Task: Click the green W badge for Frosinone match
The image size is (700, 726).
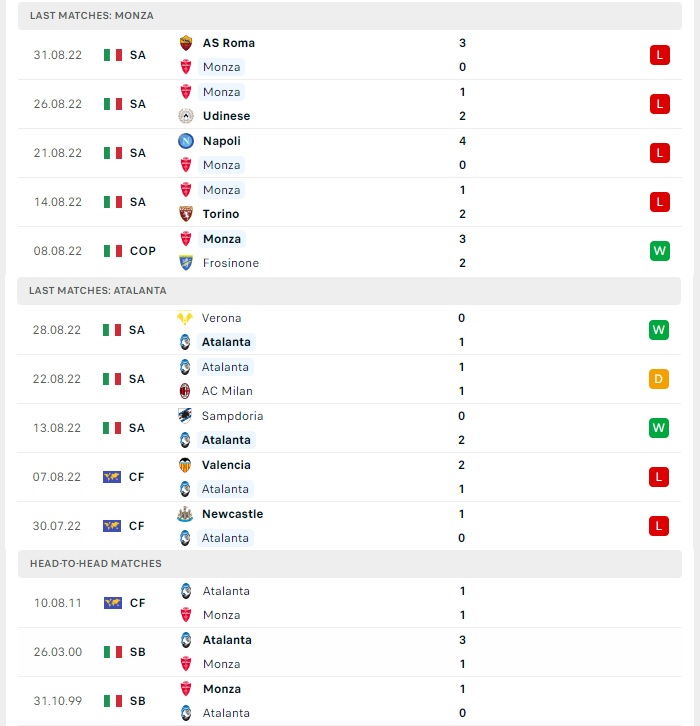Action: point(660,251)
